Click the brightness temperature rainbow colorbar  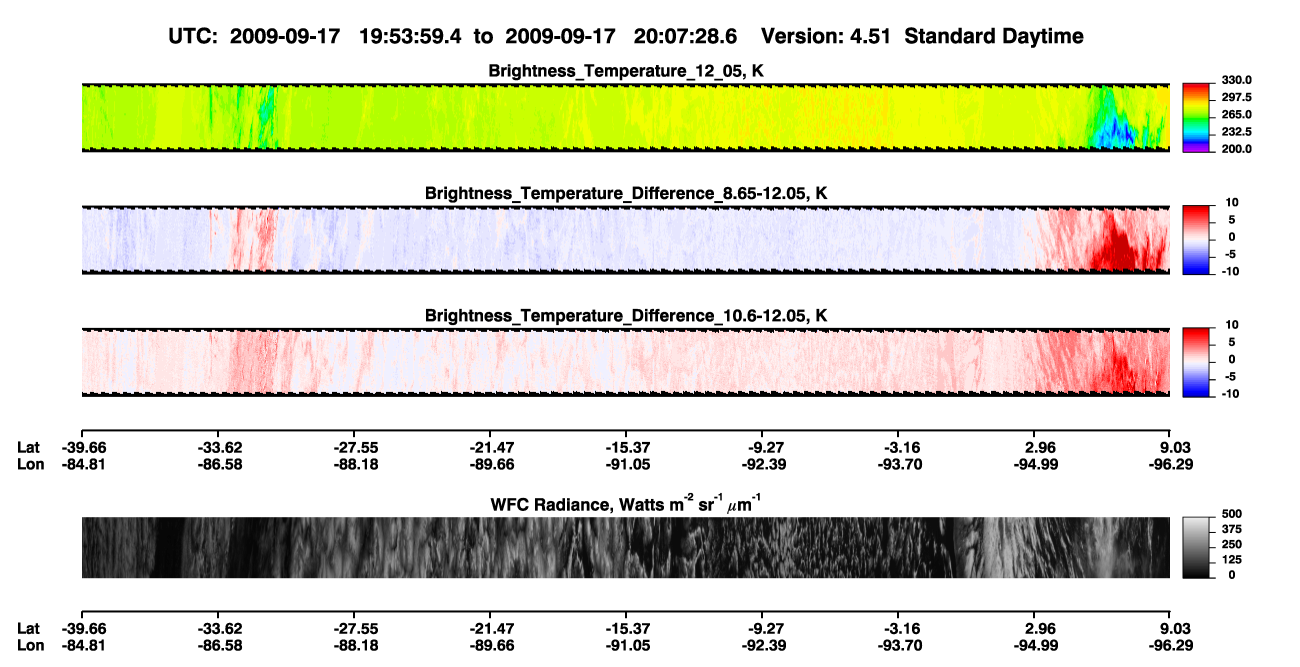coord(1197,115)
